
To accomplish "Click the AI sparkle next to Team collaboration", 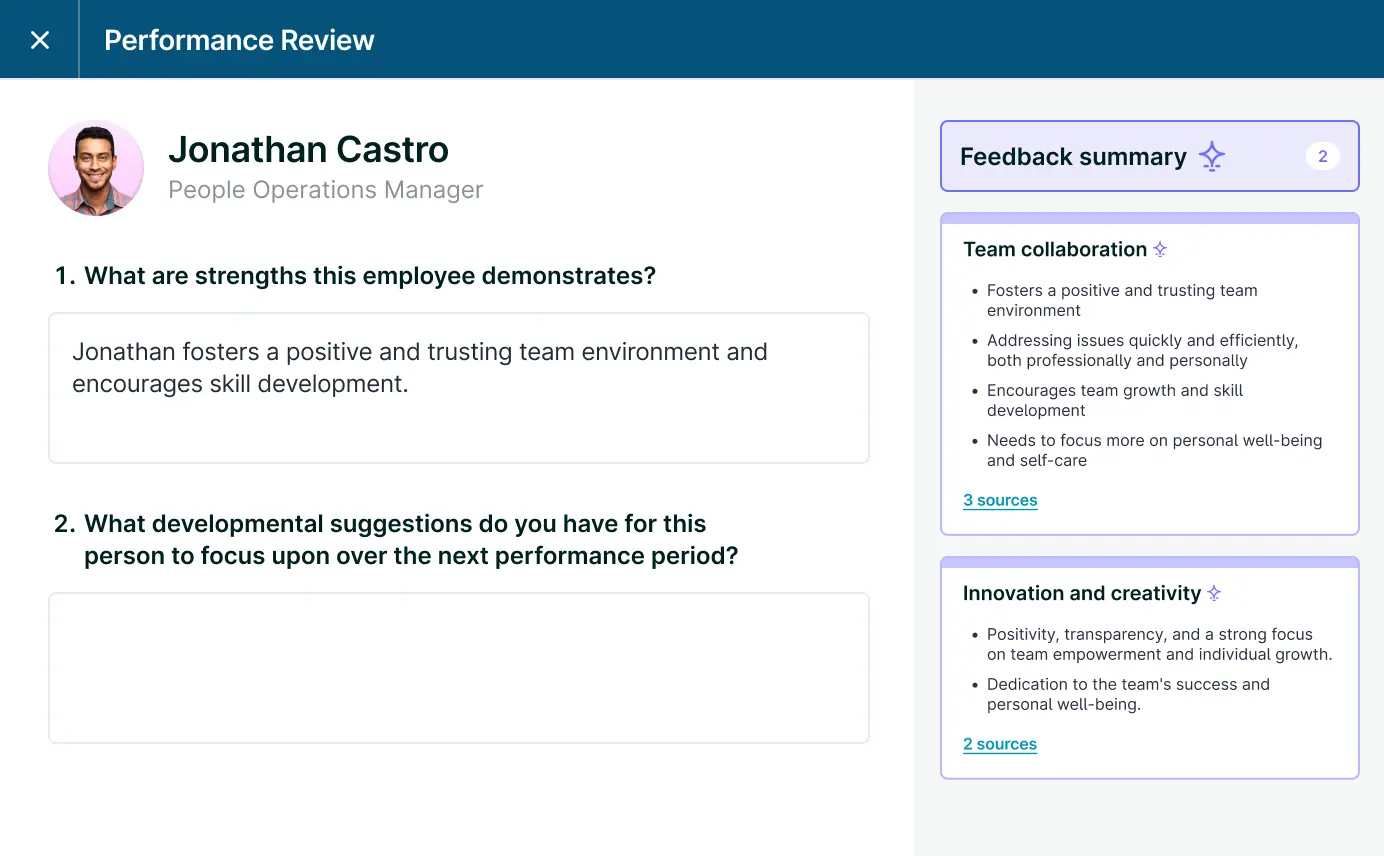I will [x=1160, y=250].
